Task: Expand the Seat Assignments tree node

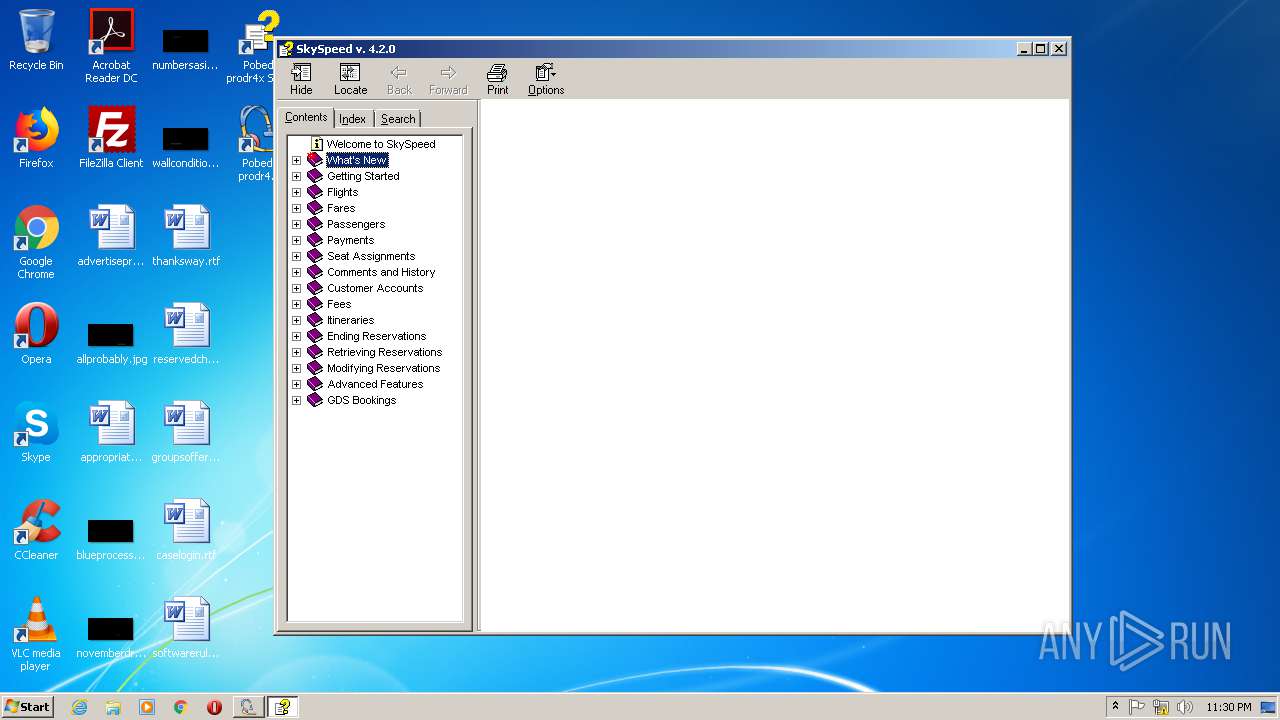Action: pos(296,256)
